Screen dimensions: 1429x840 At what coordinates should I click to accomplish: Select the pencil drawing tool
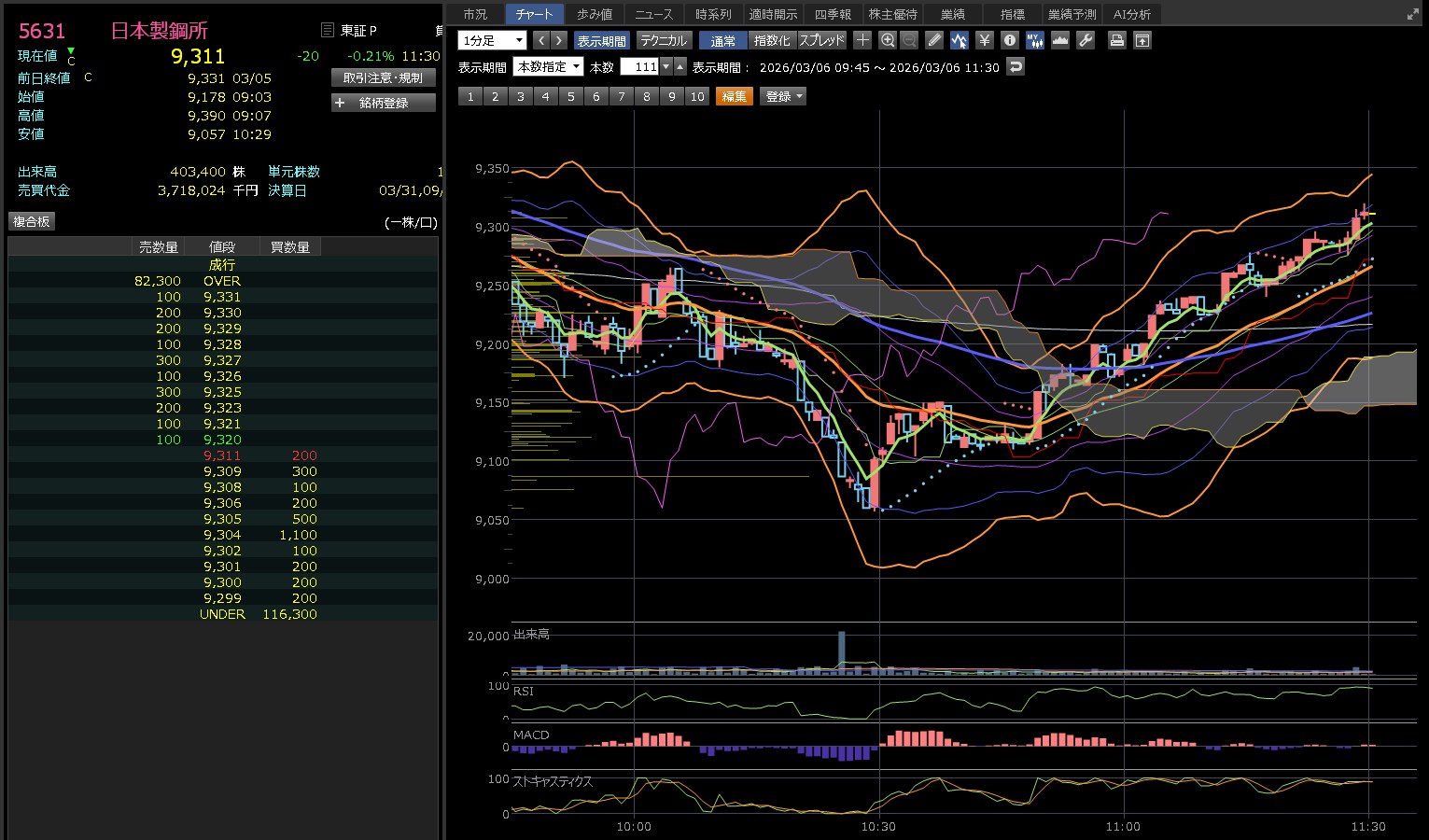934,40
